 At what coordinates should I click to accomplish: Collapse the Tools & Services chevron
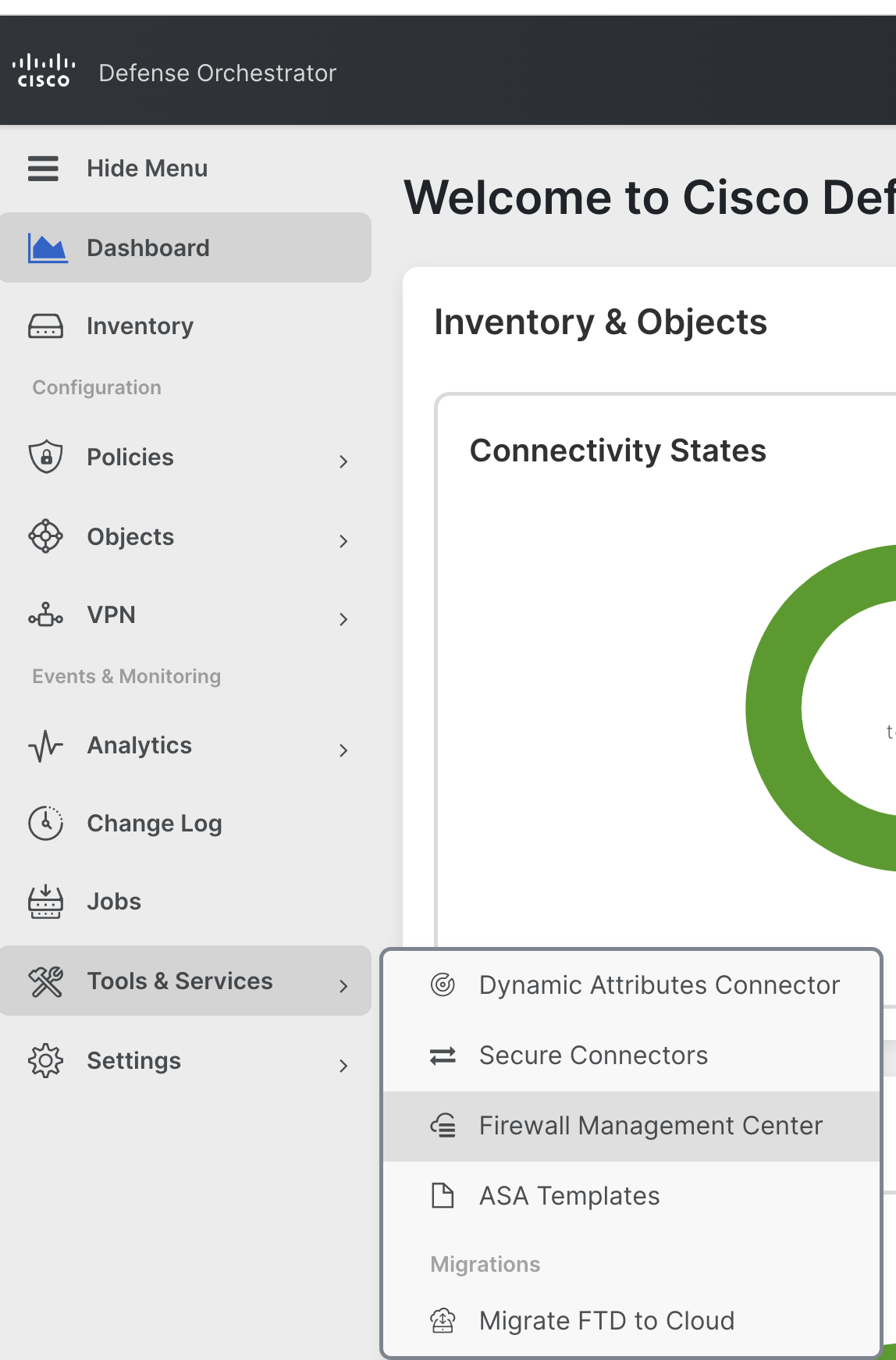click(343, 986)
